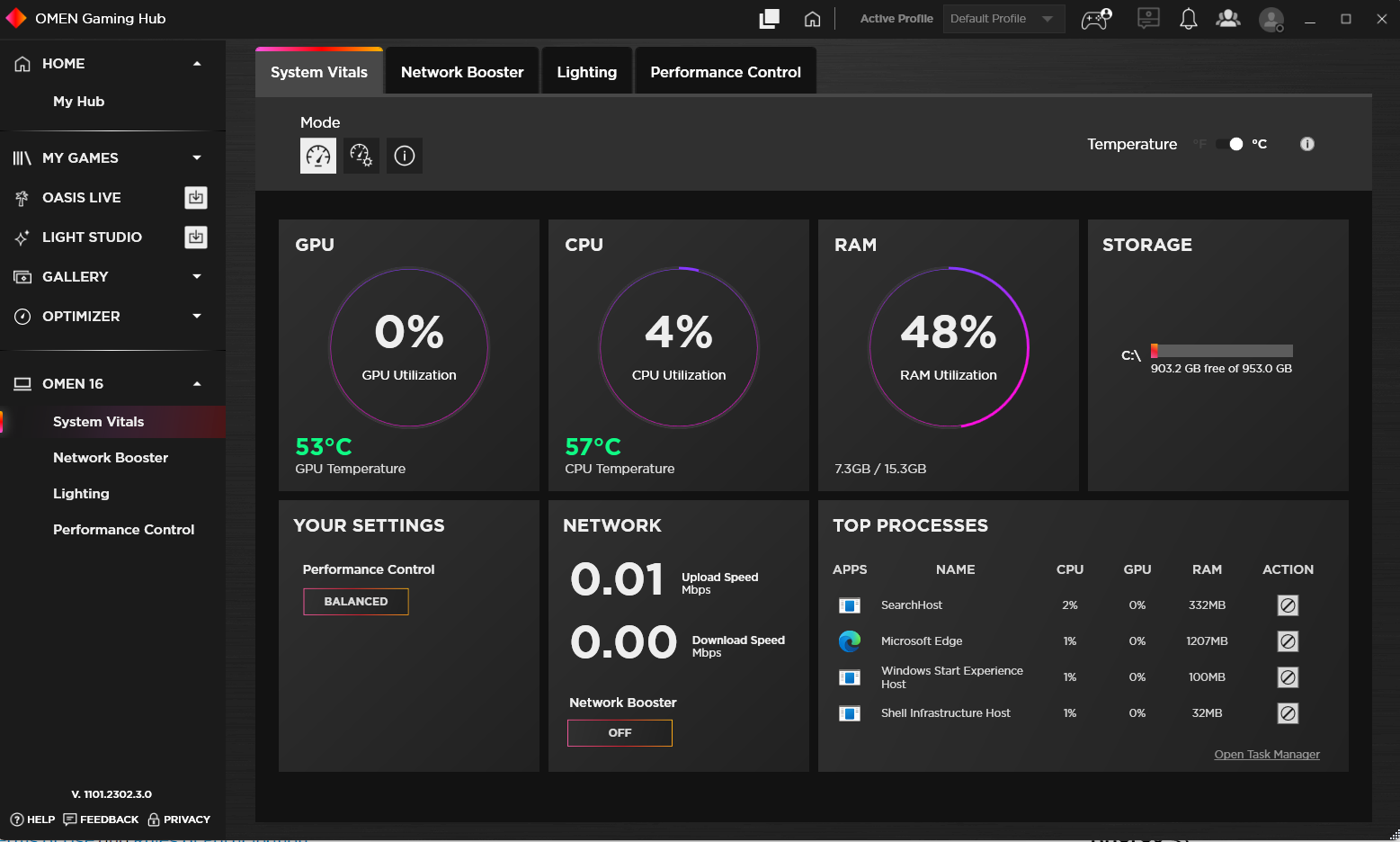The width and height of the screenshot is (1400, 842).
Task: Open the user profile avatar
Action: click(1271, 19)
